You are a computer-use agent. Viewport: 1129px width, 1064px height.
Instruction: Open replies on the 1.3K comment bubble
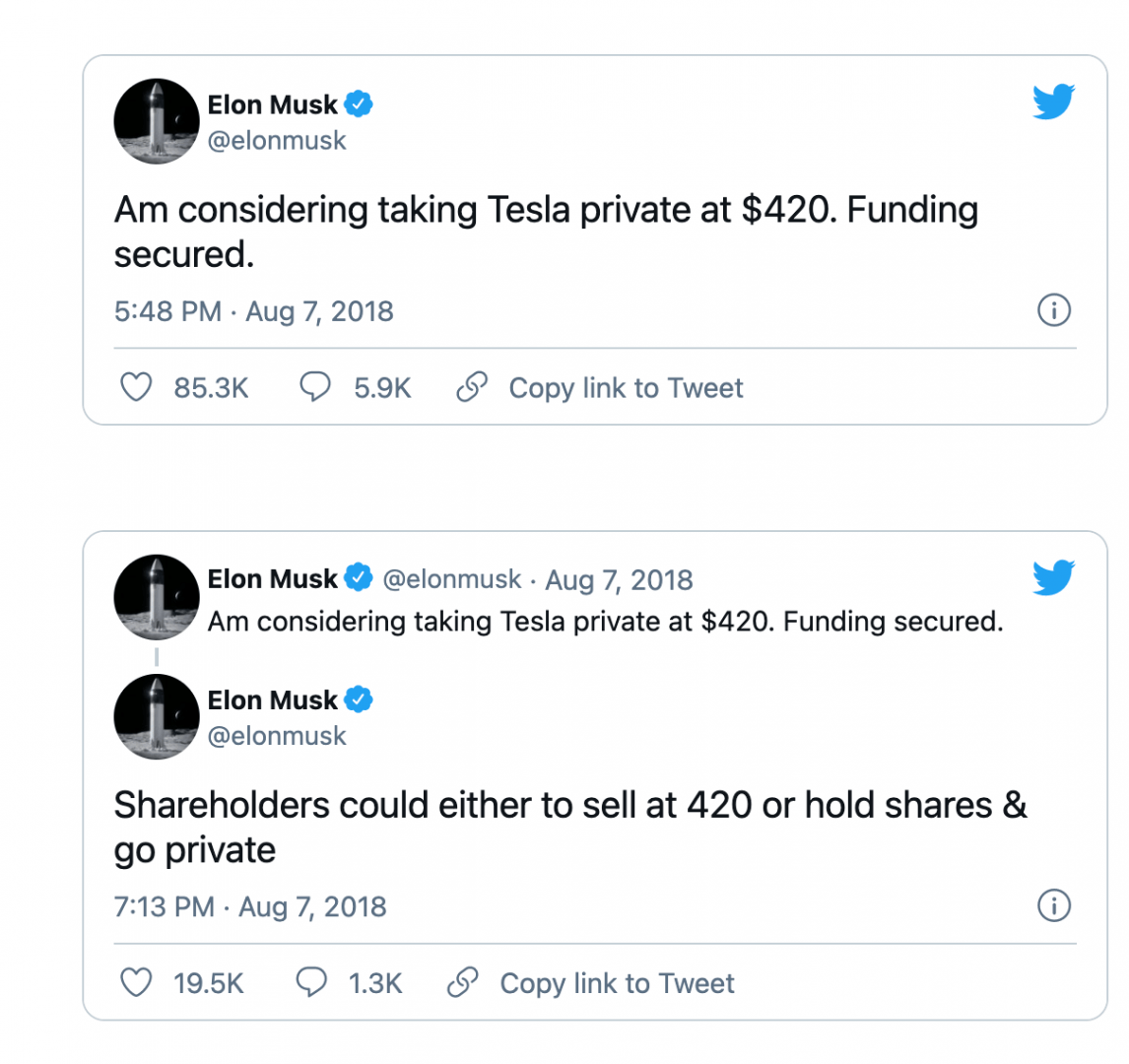[311, 982]
